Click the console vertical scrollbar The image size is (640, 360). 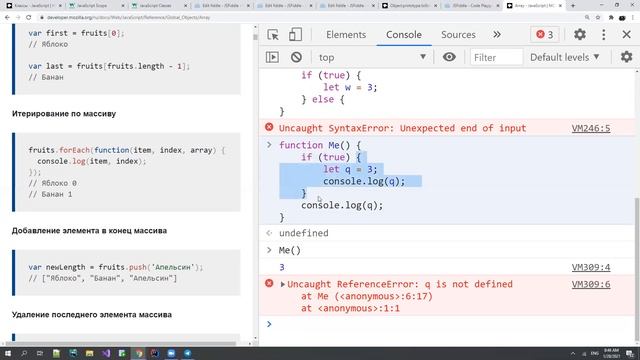point(637,267)
